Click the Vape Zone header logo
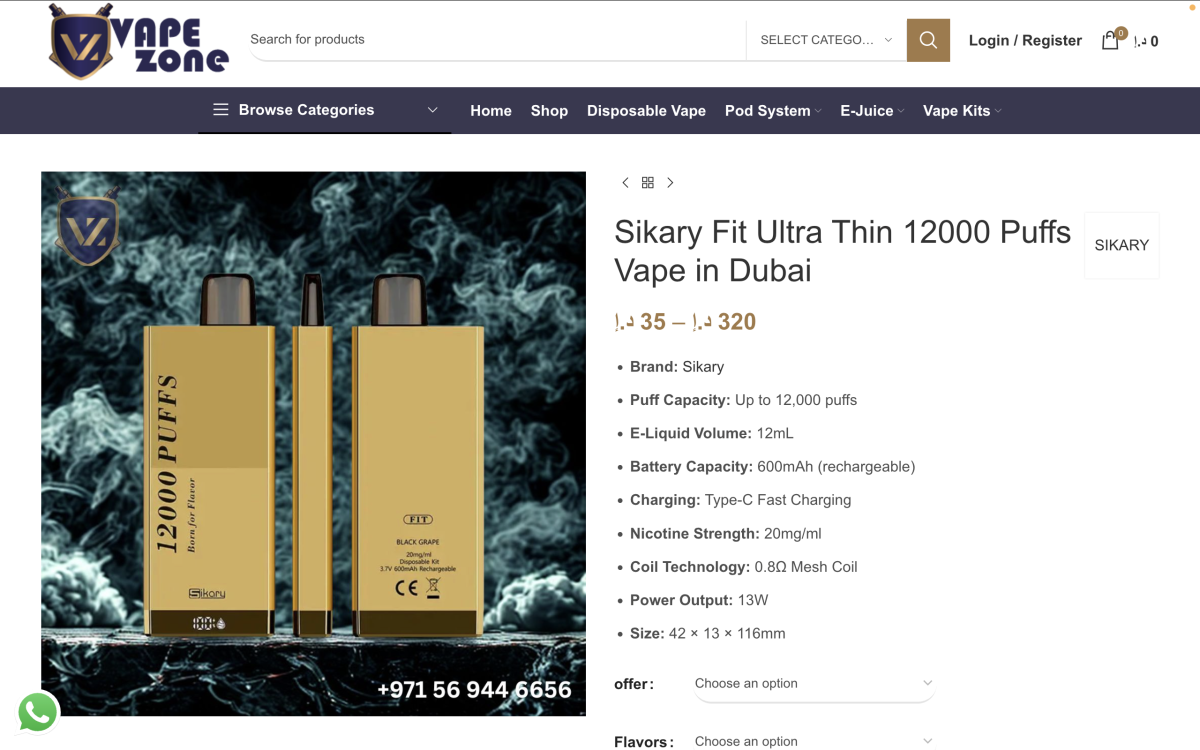1200x750 pixels. pos(139,42)
